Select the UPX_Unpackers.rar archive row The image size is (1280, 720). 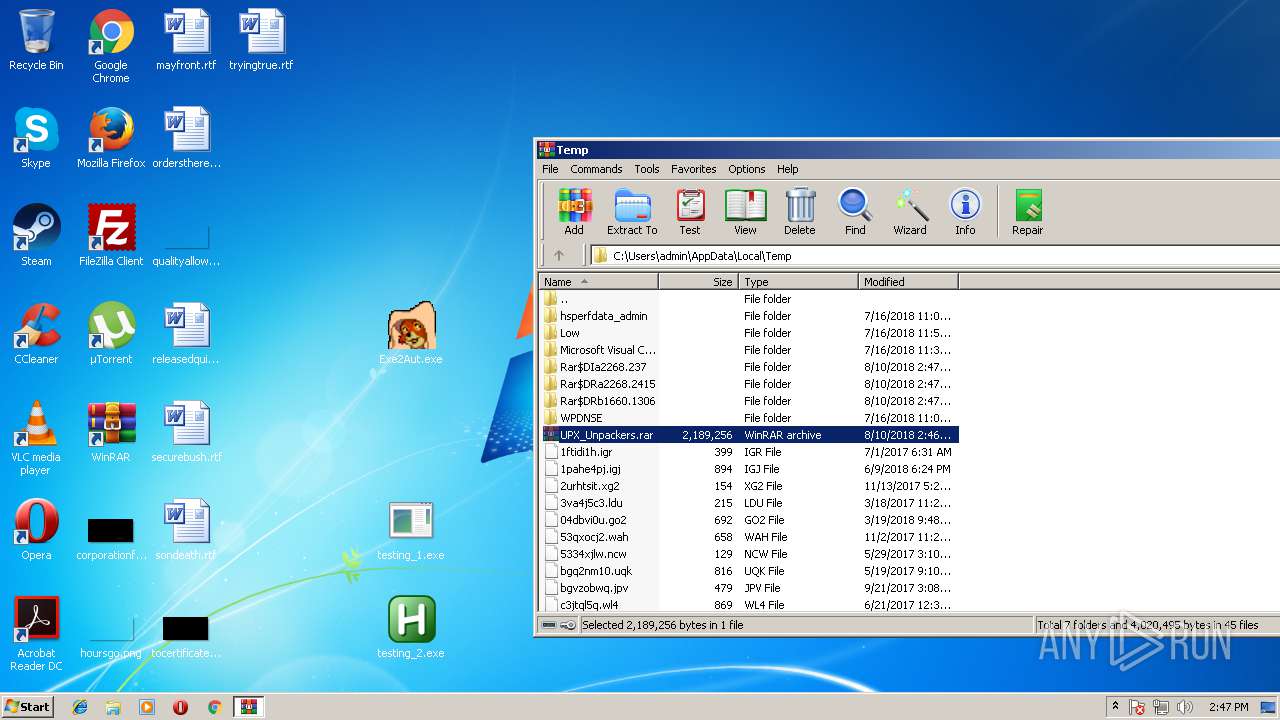pyautogui.click(x=750, y=435)
